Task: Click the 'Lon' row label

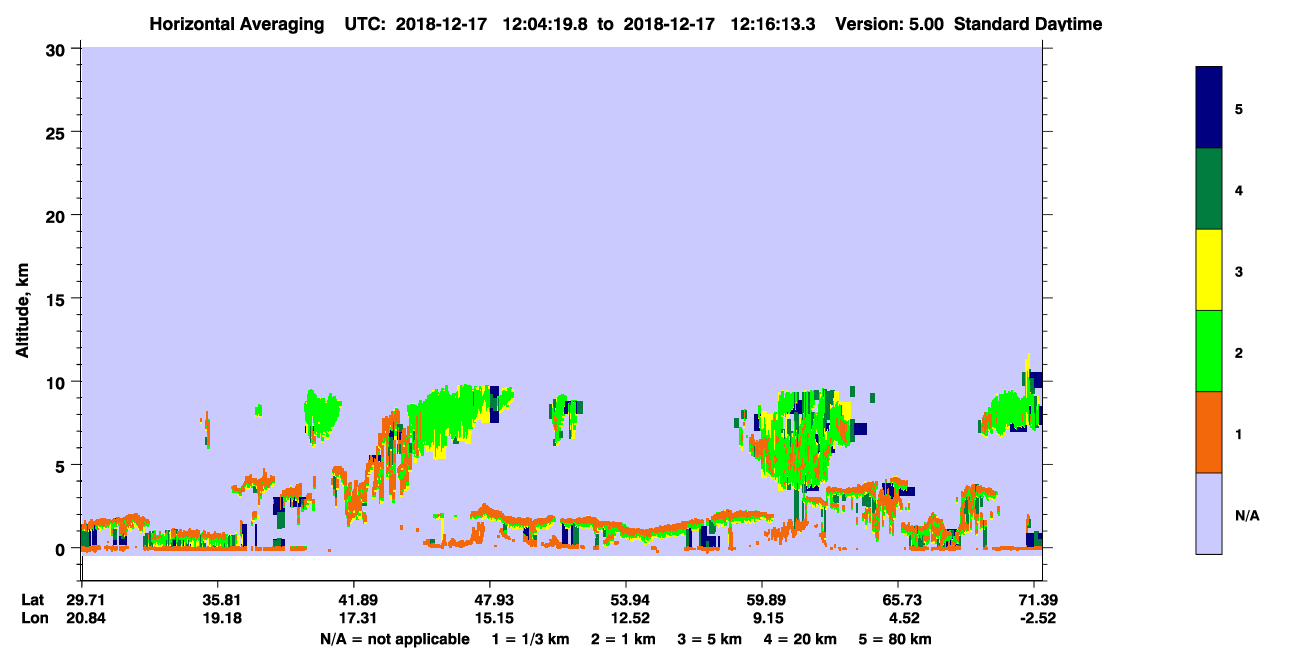Action: (34, 618)
